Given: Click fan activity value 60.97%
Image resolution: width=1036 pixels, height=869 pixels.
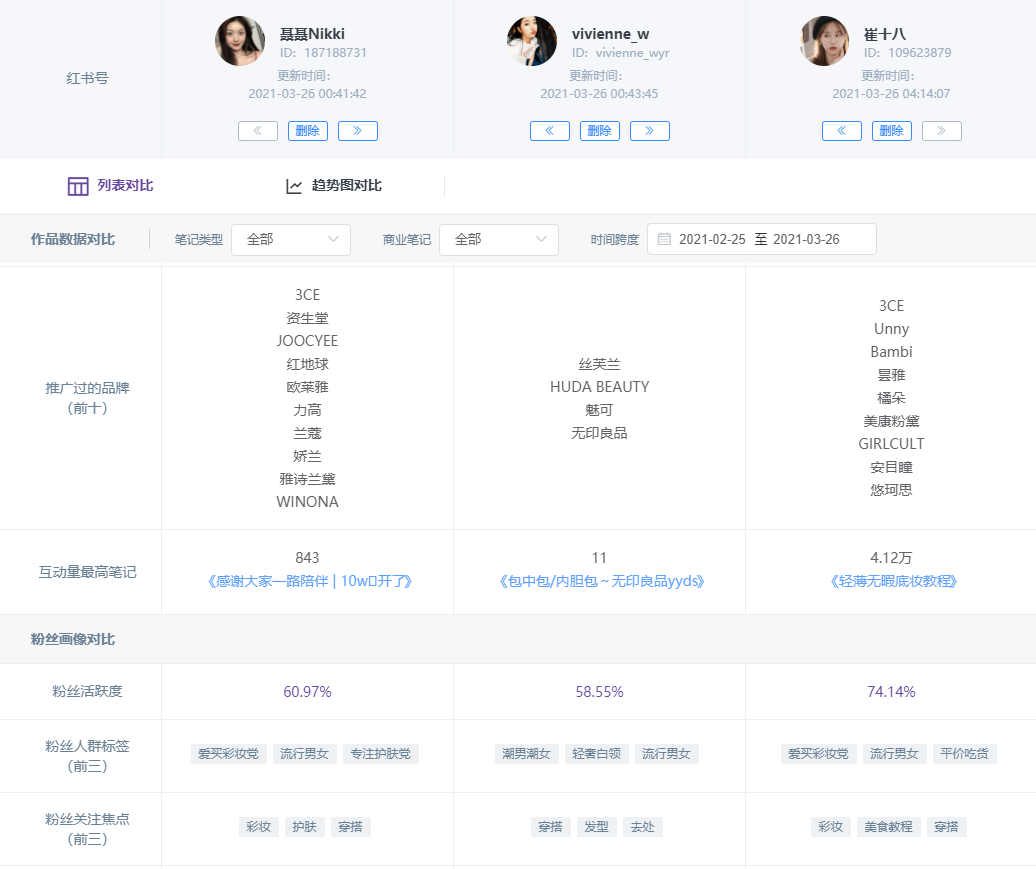Looking at the screenshot, I should coord(307,692).
